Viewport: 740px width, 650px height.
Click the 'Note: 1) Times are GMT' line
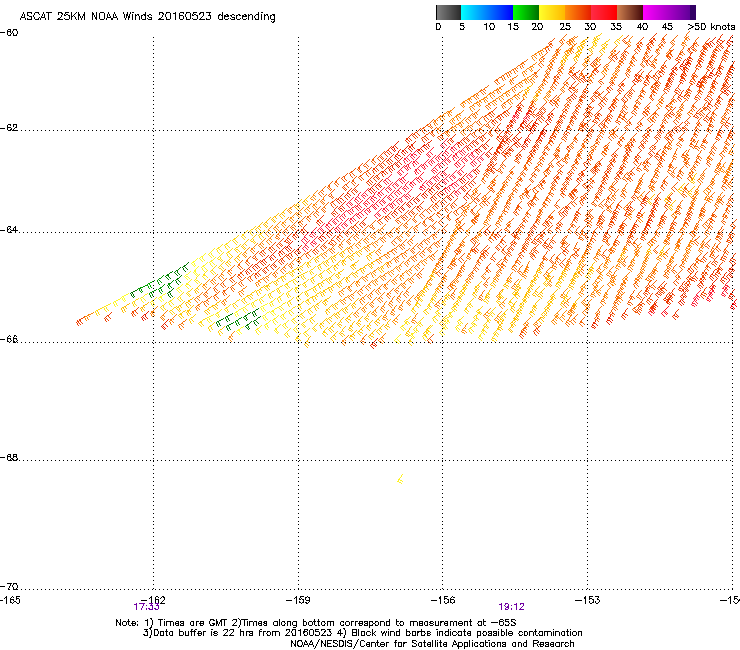tap(316, 623)
